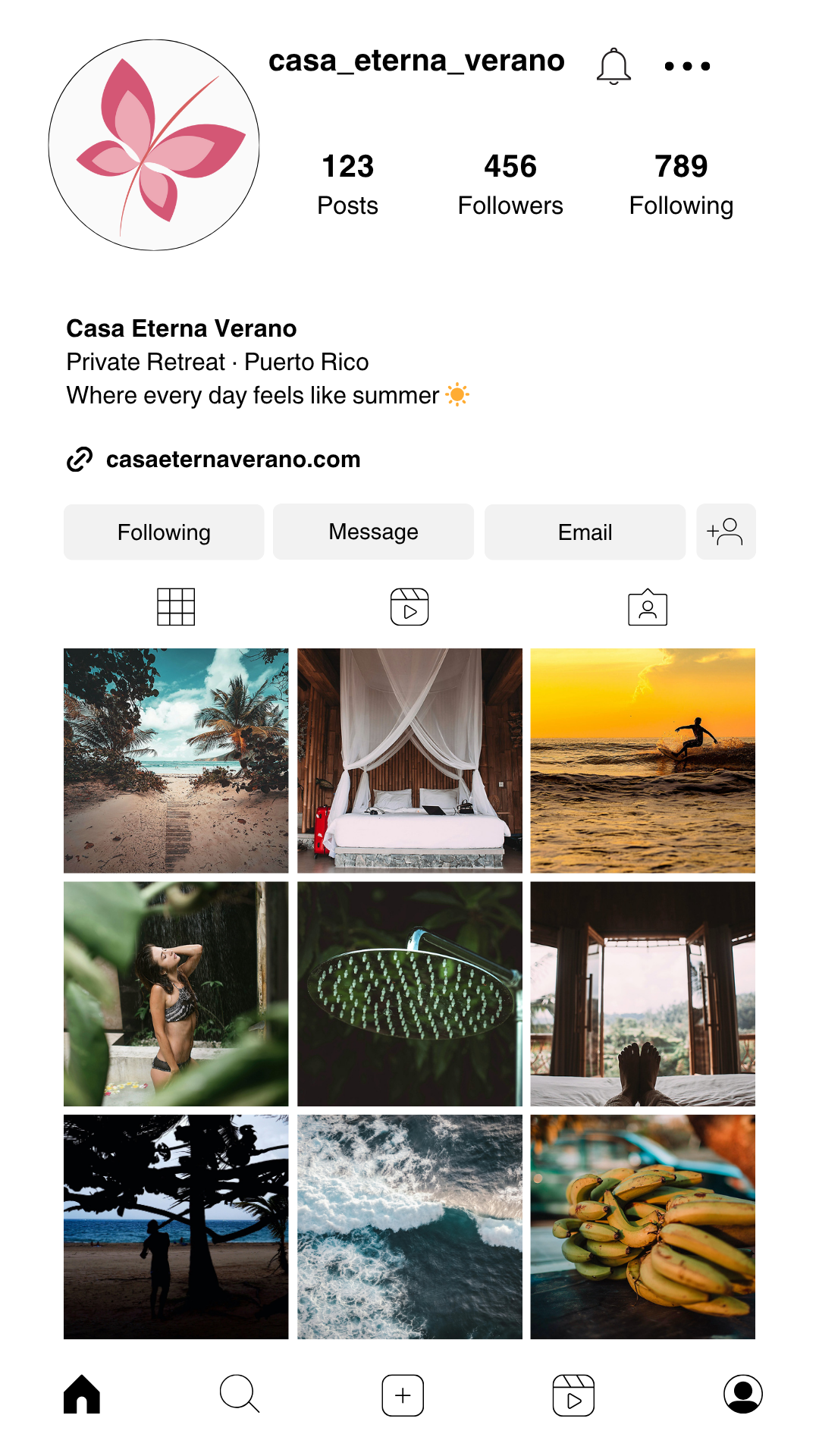View the 456 Followers list

pyautogui.click(x=510, y=185)
